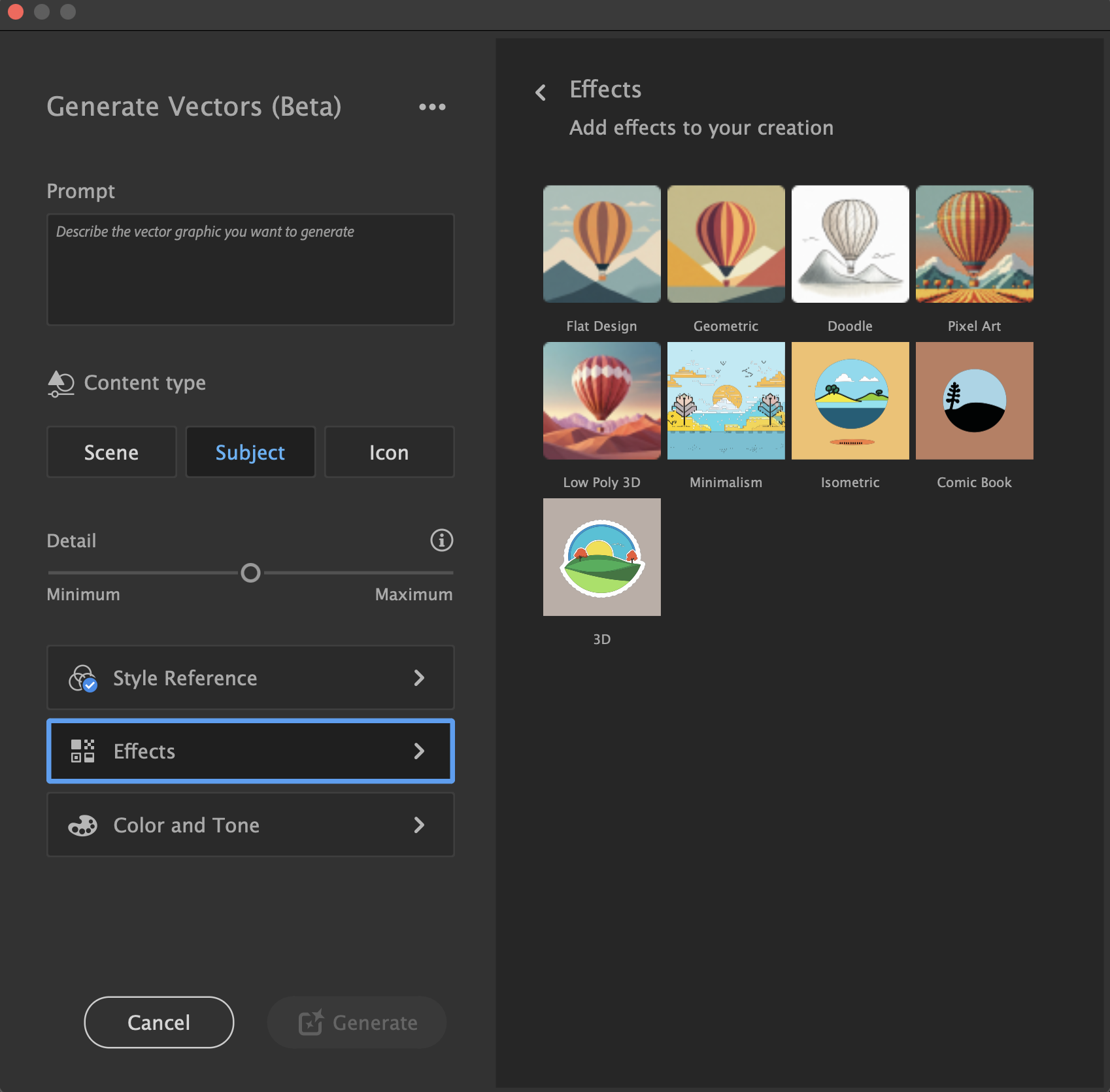Image resolution: width=1110 pixels, height=1092 pixels.
Task: Select the Pixel Art effect
Action: point(974,244)
